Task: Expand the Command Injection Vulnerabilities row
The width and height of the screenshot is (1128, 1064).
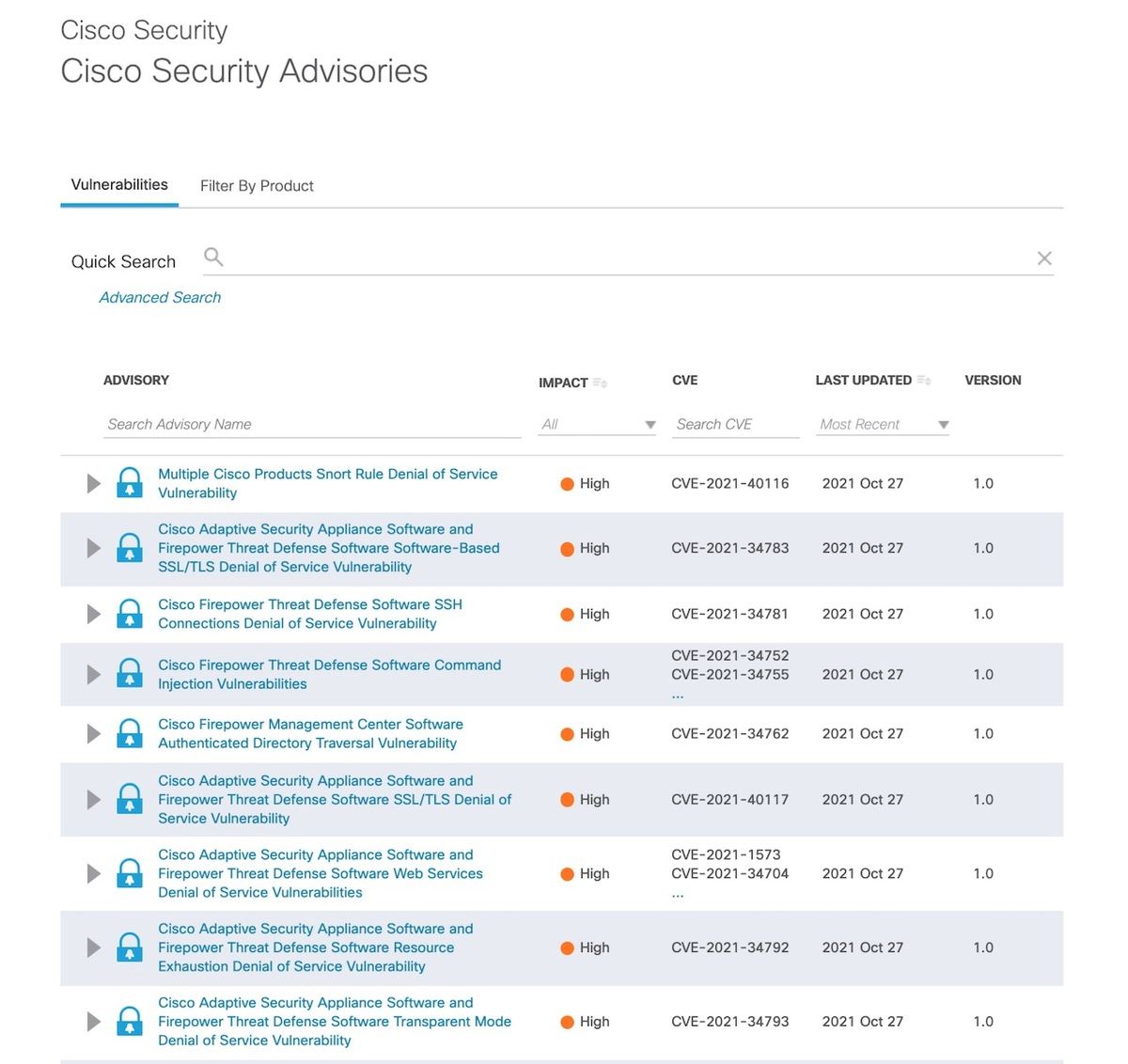Action: [93, 674]
